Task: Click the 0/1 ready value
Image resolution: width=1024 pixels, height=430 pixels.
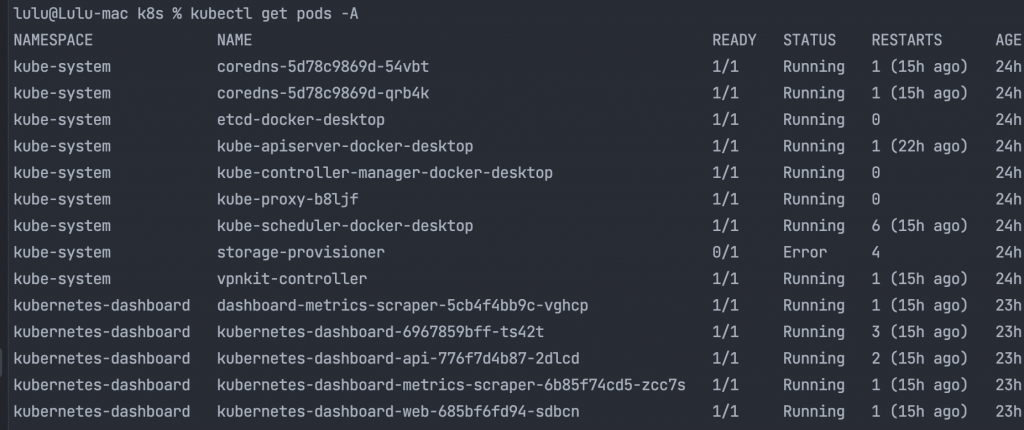Action: (725, 252)
